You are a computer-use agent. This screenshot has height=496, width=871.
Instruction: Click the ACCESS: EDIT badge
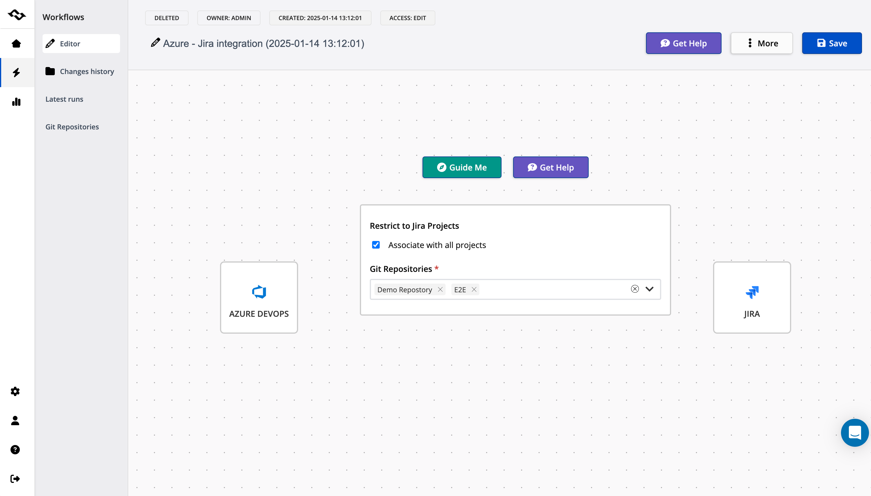(x=408, y=18)
